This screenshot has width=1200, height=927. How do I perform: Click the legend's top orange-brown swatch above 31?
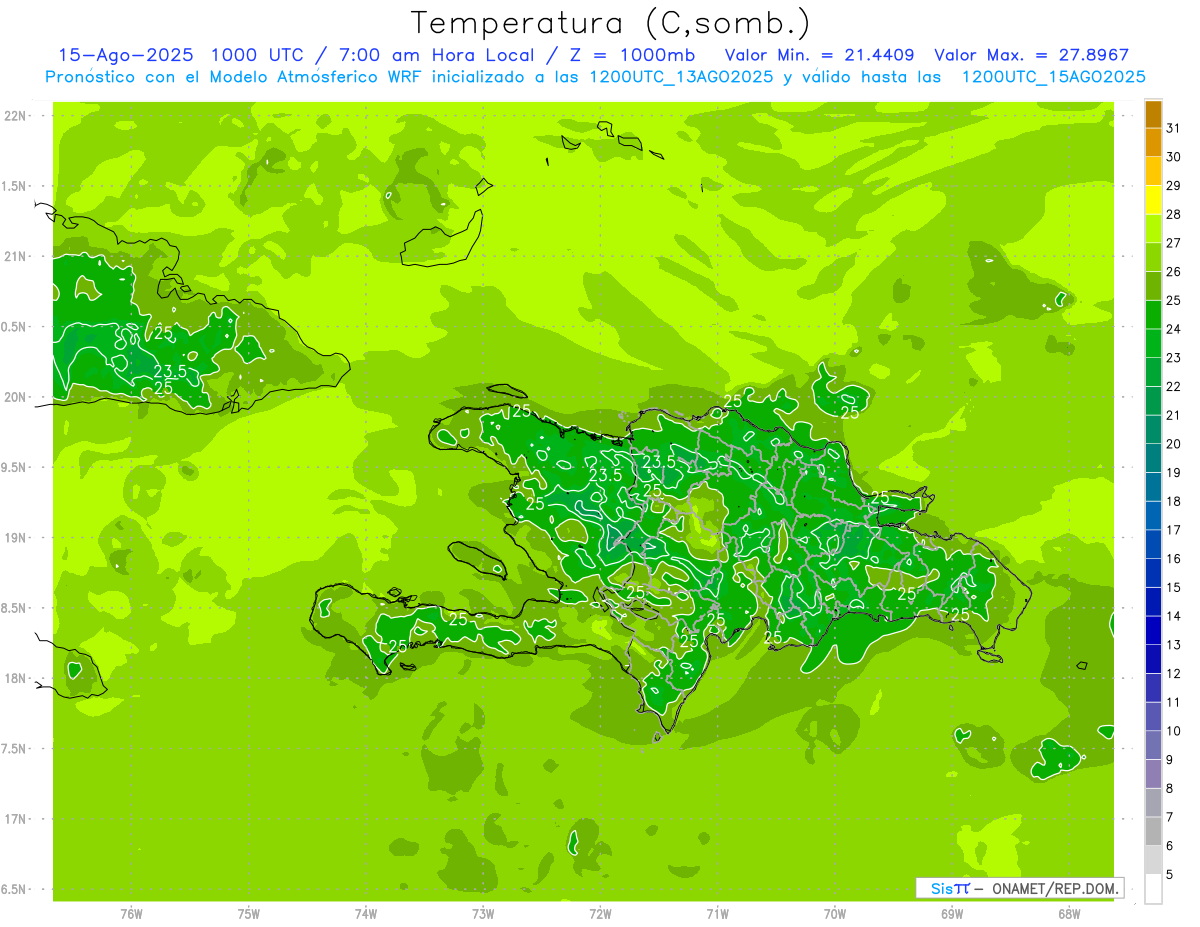pyautogui.click(x=1153, y=113)
